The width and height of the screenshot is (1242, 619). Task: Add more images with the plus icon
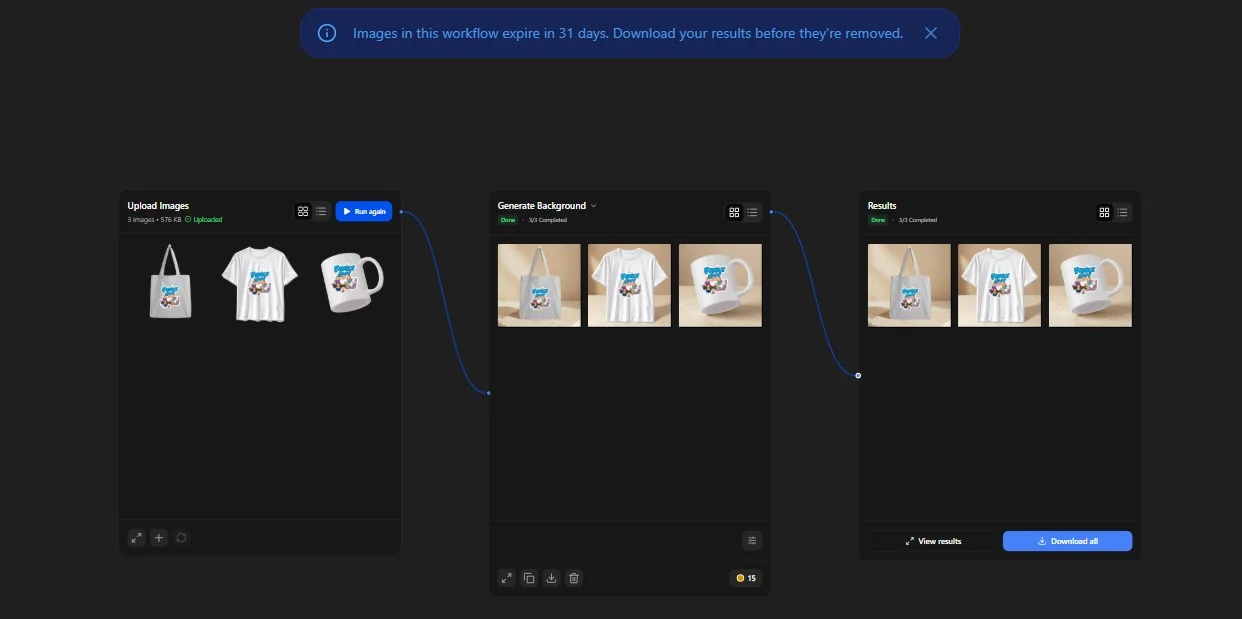pyautogui.click(x=159, y=538)
